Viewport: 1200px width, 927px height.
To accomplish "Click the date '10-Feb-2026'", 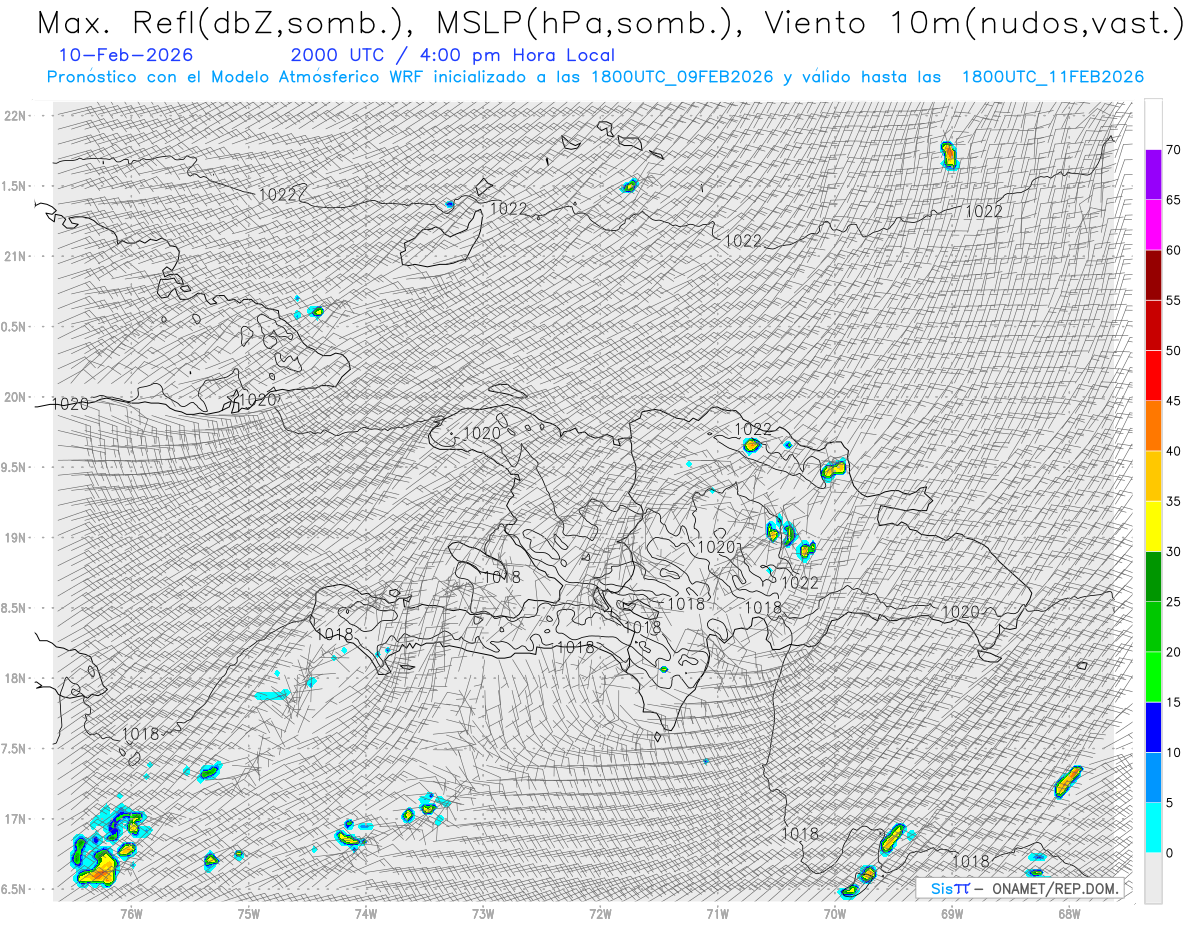I will tap(126, 55).
